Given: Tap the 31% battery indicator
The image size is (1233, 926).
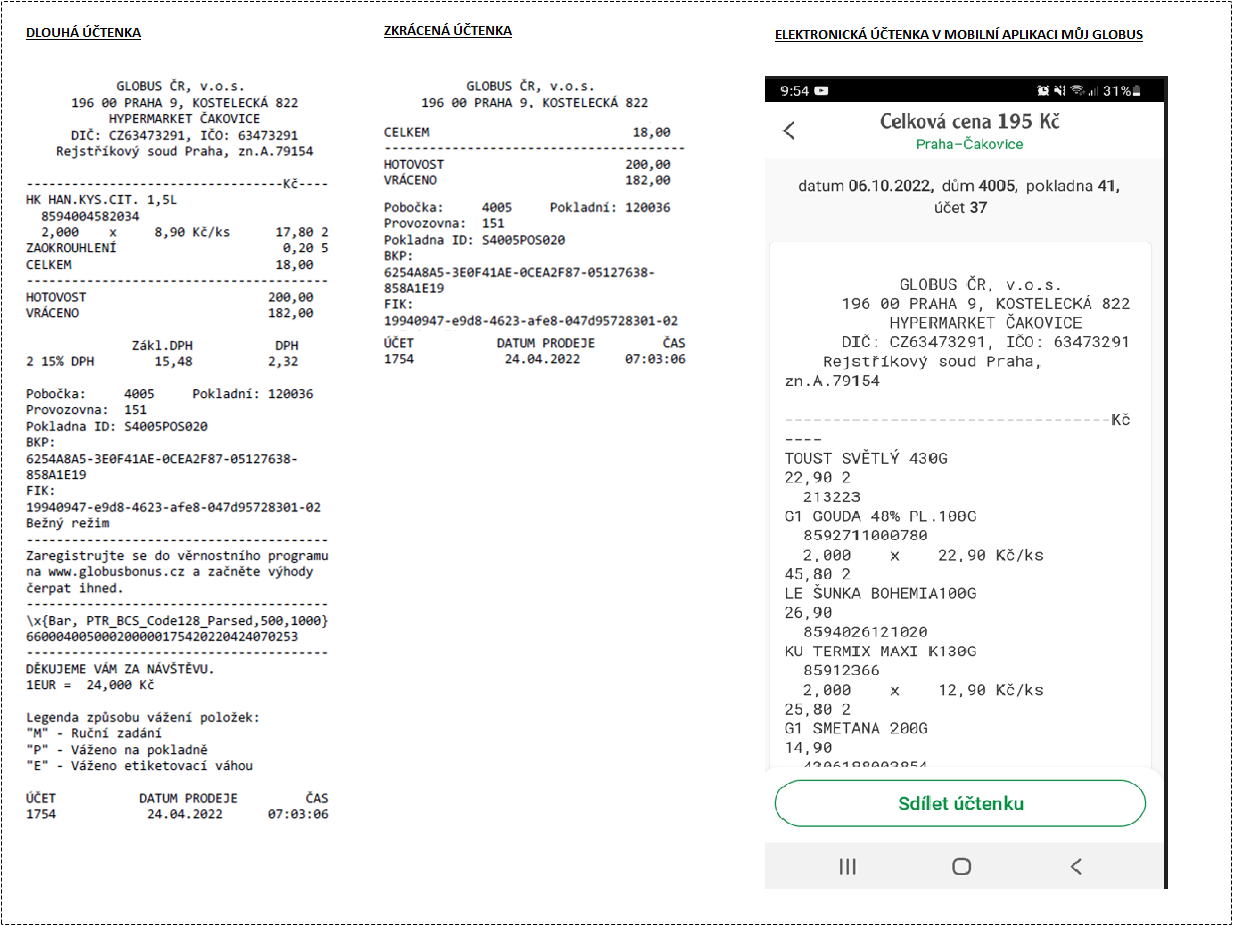Looking at the screenshot, I should (1122, 91).
